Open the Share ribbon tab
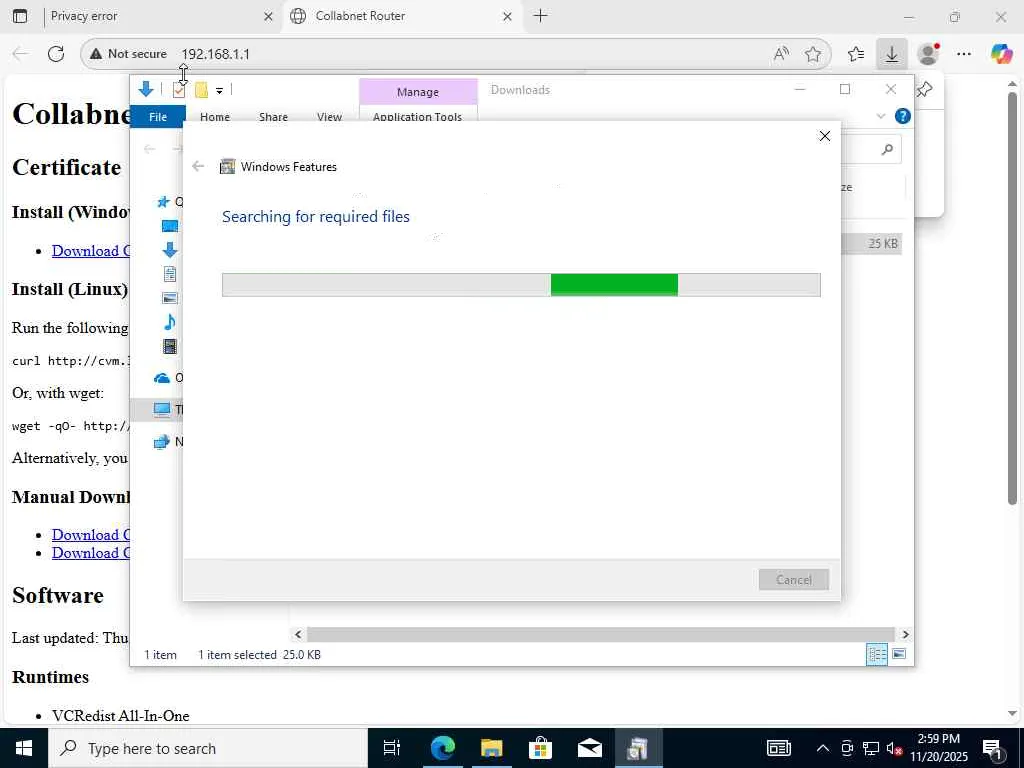The width and height of the screenshot is (1024, 768). (x=273, y=116)
